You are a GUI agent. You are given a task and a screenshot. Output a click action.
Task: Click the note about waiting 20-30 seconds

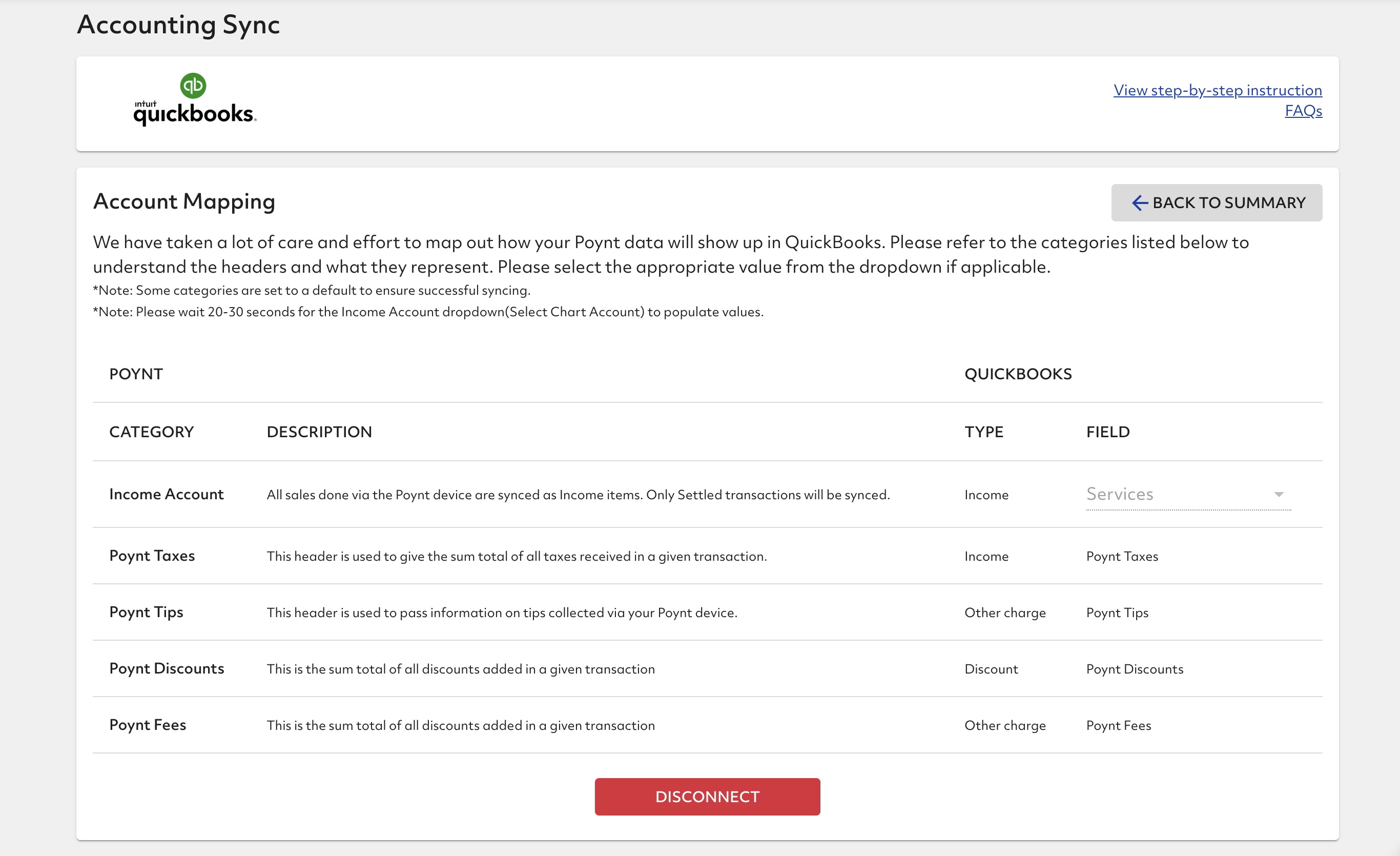click(428, 312)
